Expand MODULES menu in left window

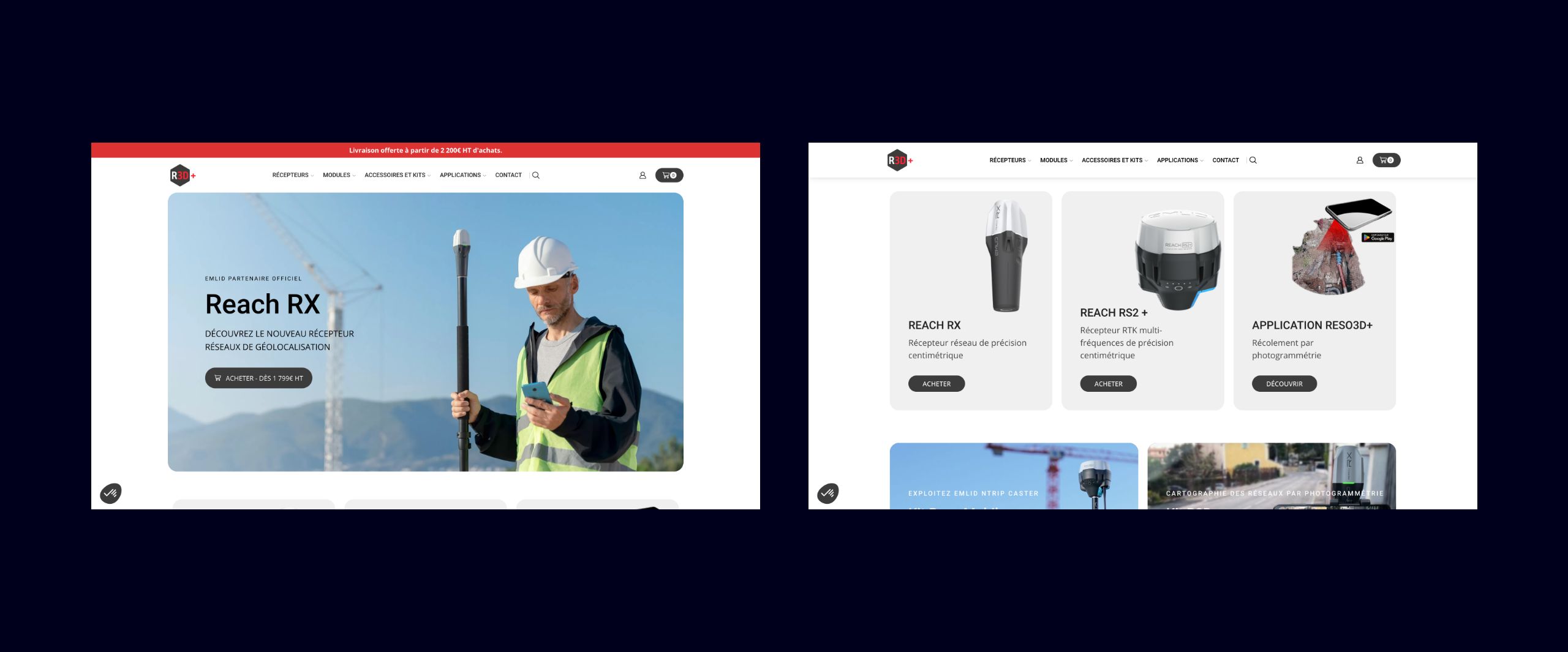point(339,175)
